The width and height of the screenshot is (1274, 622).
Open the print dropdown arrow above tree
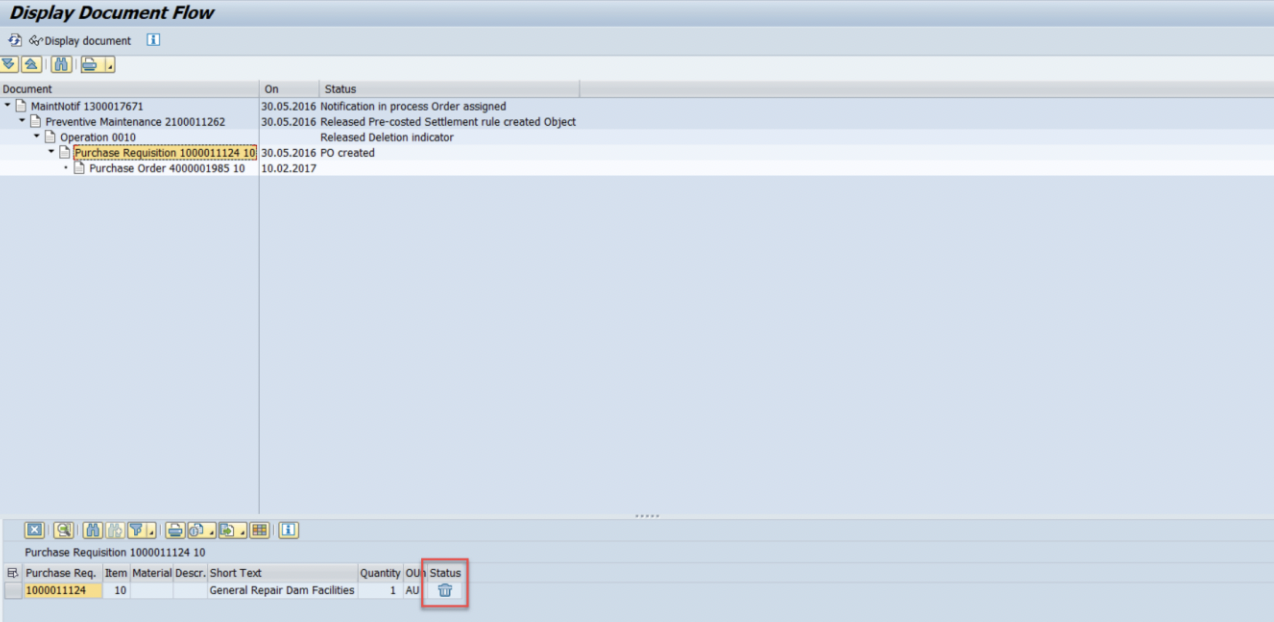(x=110, y=66)
